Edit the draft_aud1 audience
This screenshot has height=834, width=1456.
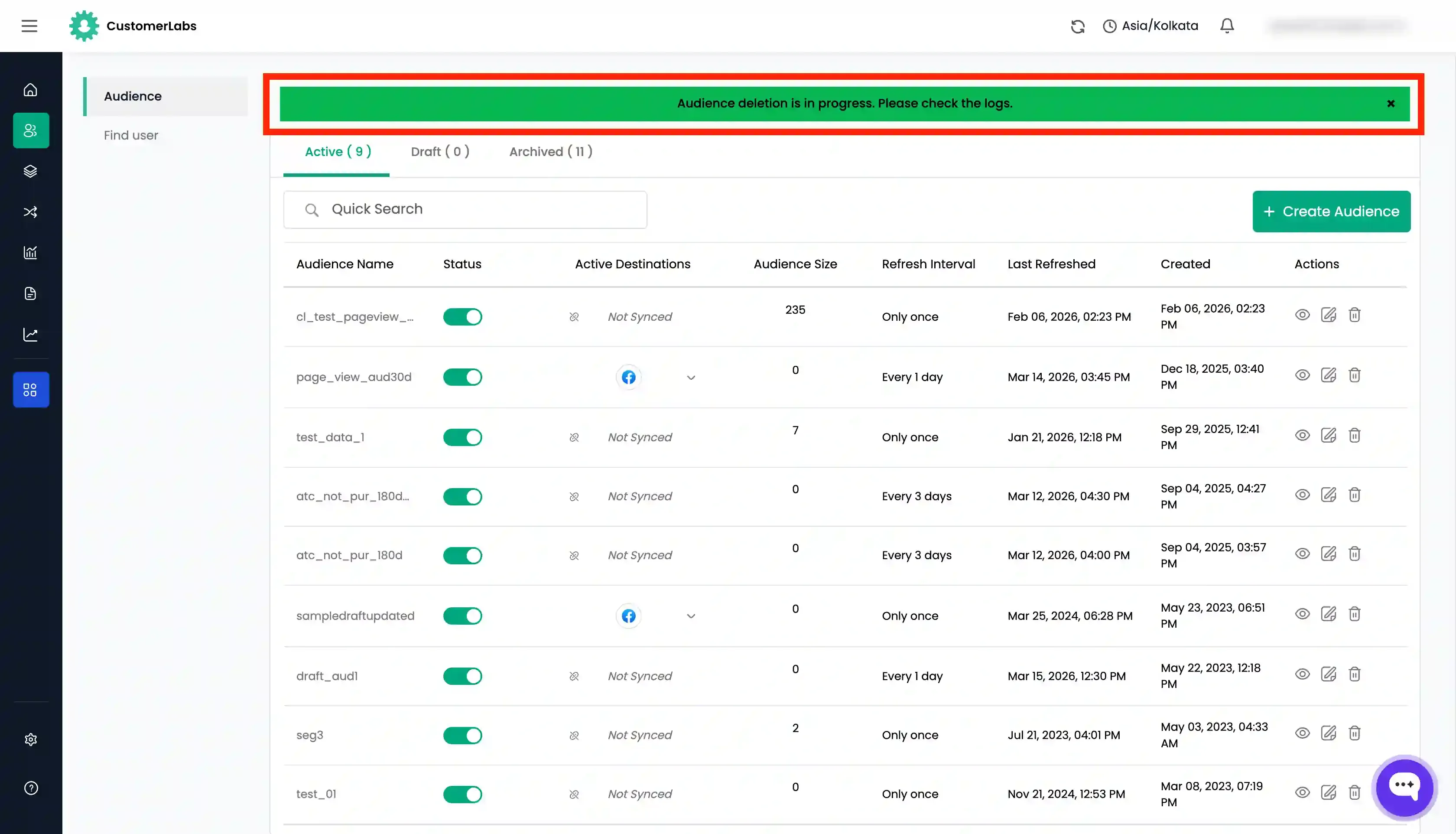pyautogui.click(x=1328, y=674)
